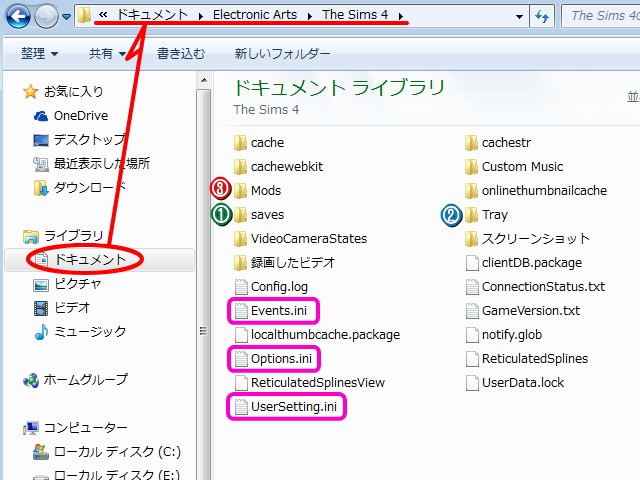Open the address bar history dropdown
This screenshot has height=480, width=640.
519,17
